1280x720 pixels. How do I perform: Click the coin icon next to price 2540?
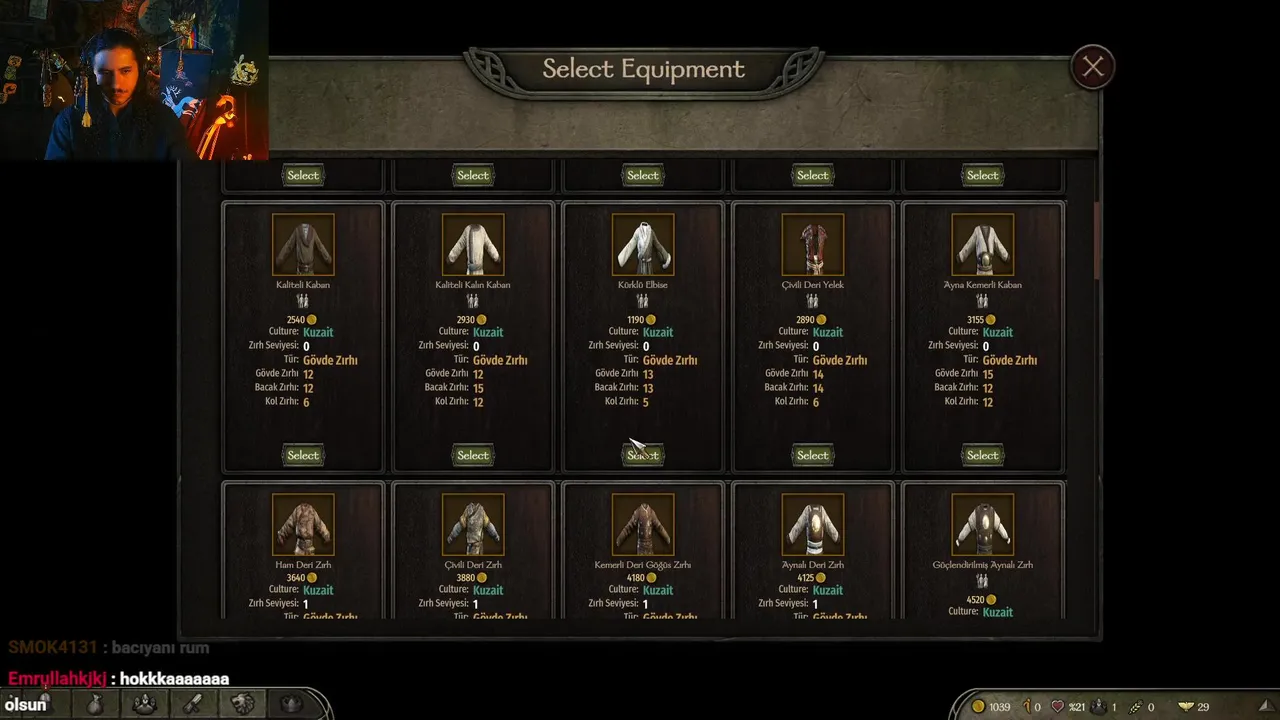click(312, 320)
